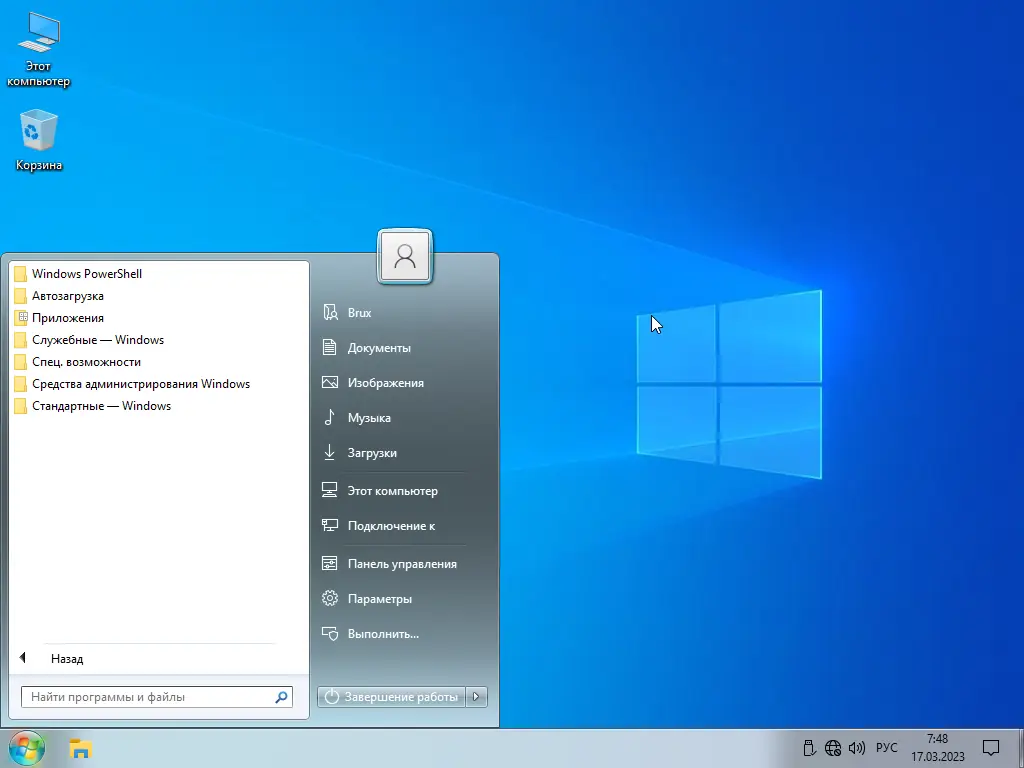Click the Загрузки download arrow icon
This screenshot has width=1024, height=768.
pos(330,452)
